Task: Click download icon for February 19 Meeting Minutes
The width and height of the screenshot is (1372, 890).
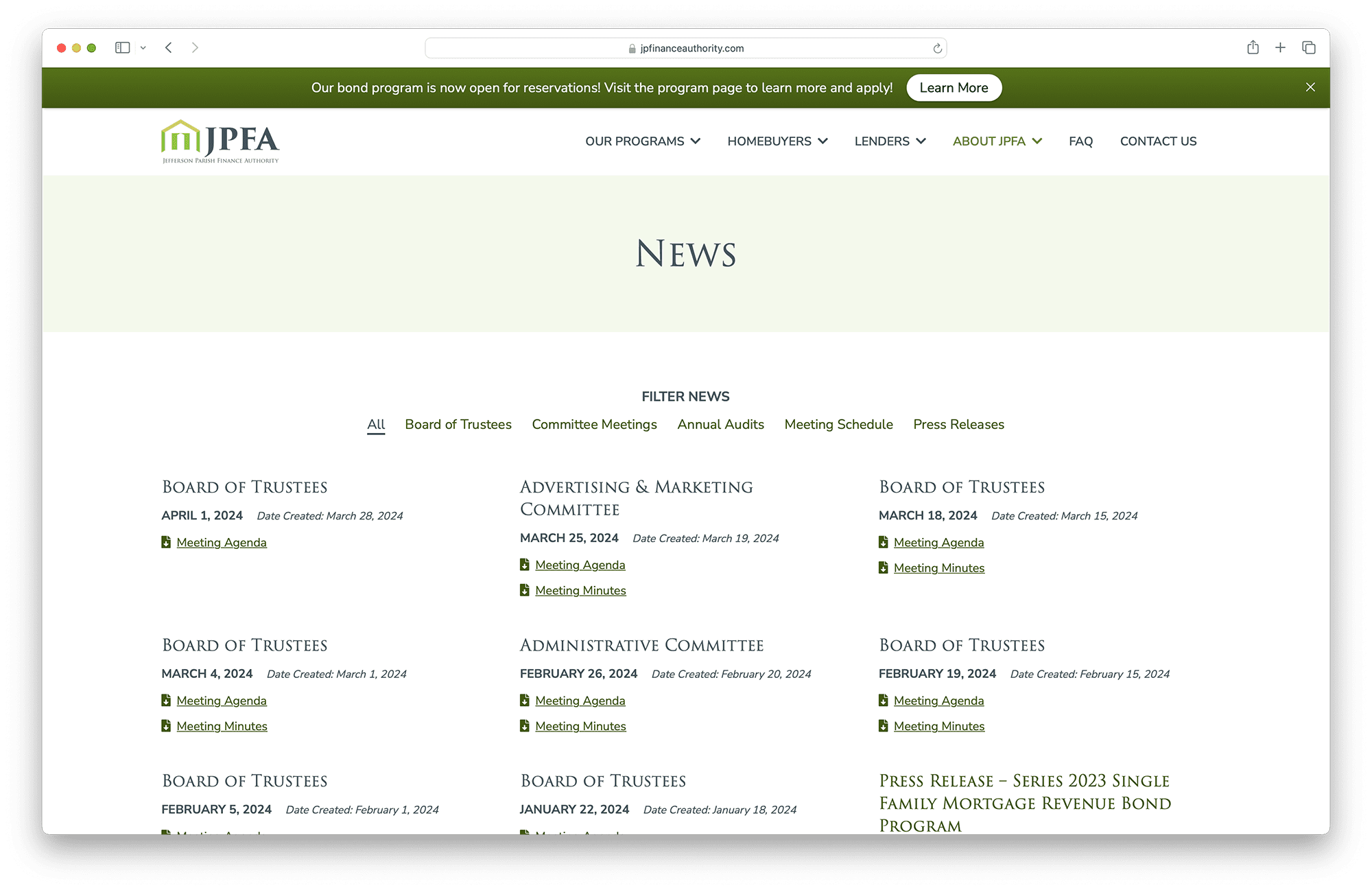Action: pos(884,726)
